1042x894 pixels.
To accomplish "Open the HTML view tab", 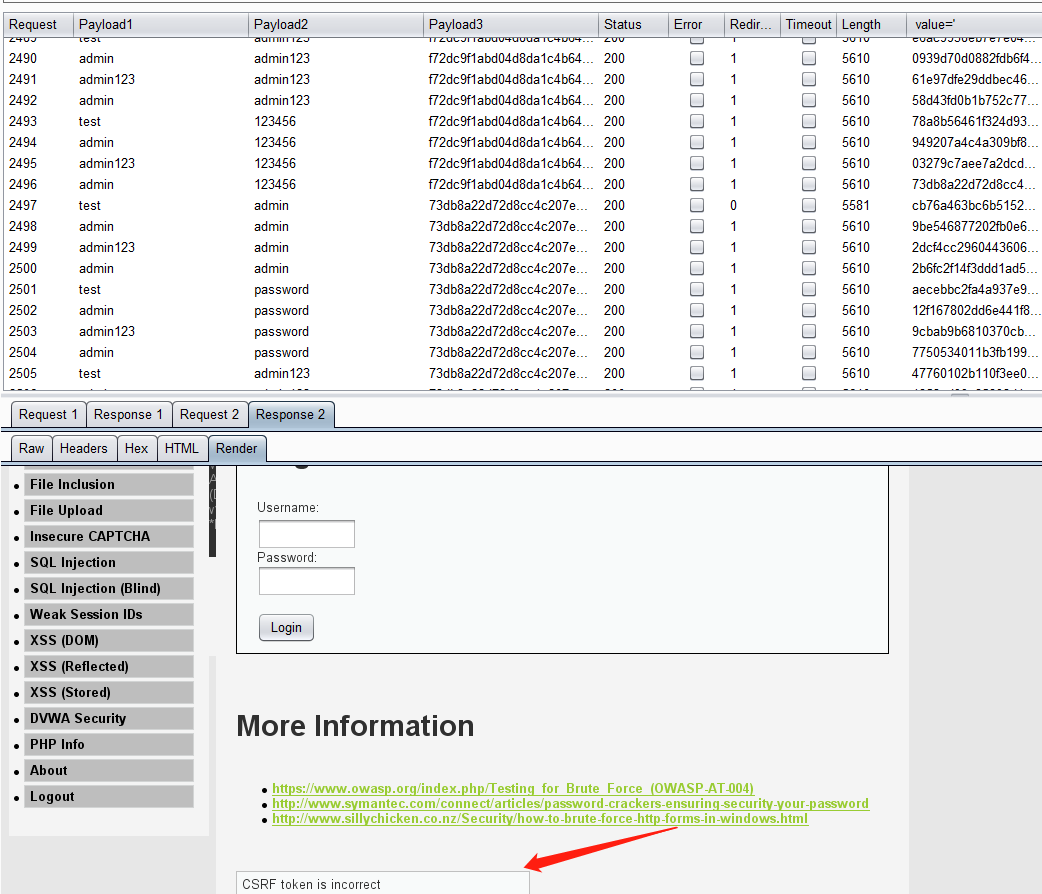I will click(182, 449).
